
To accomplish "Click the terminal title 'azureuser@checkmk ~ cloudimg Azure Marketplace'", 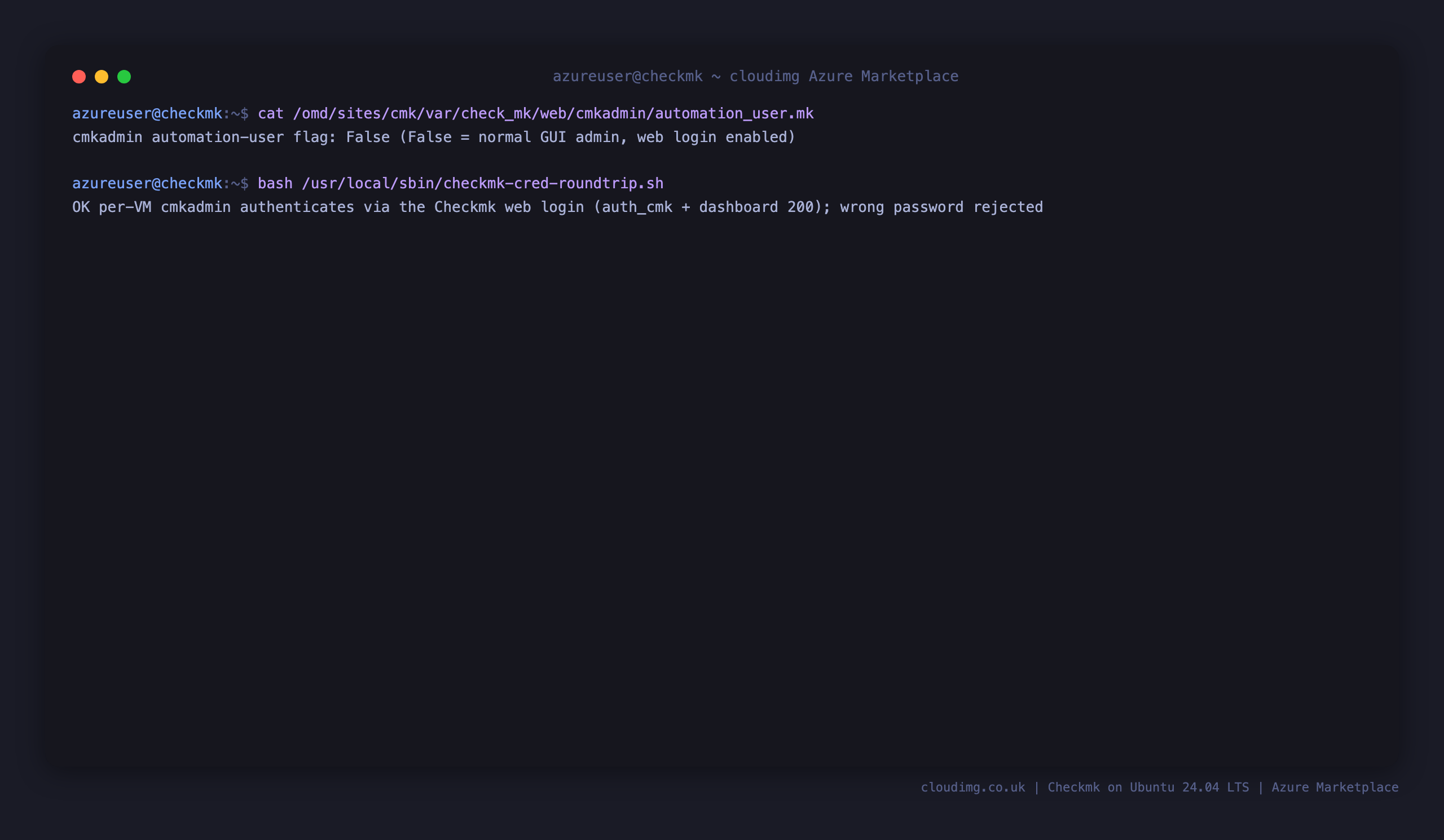I will [755, 76].
